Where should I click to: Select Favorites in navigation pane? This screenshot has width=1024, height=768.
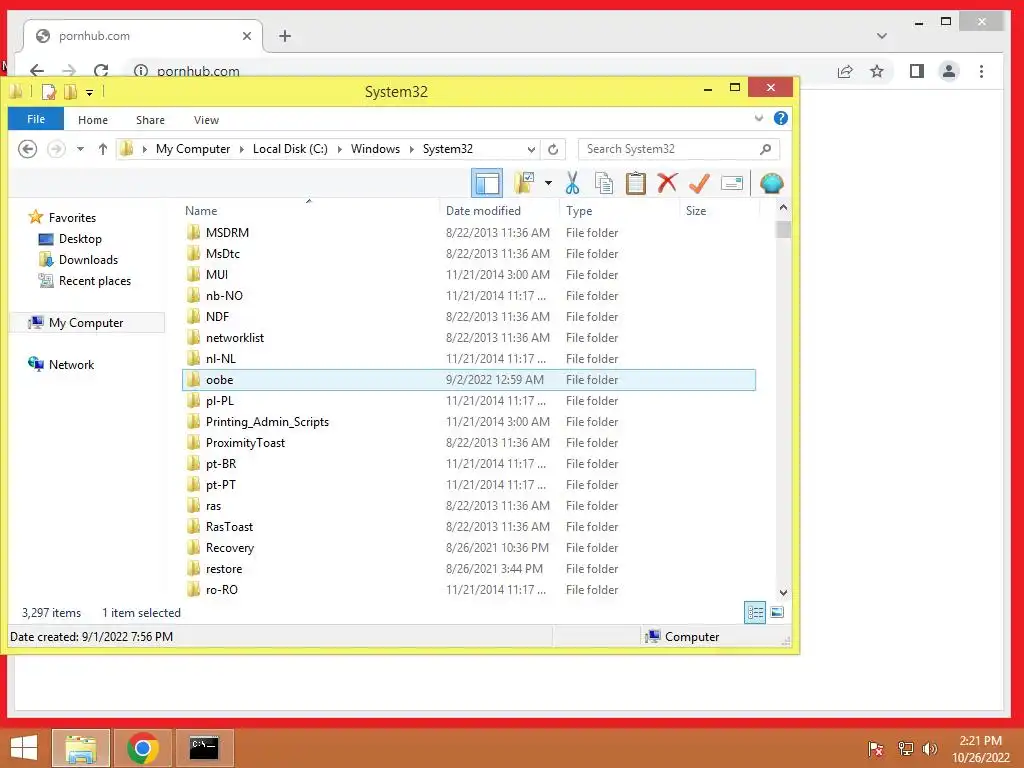[72, 217]
